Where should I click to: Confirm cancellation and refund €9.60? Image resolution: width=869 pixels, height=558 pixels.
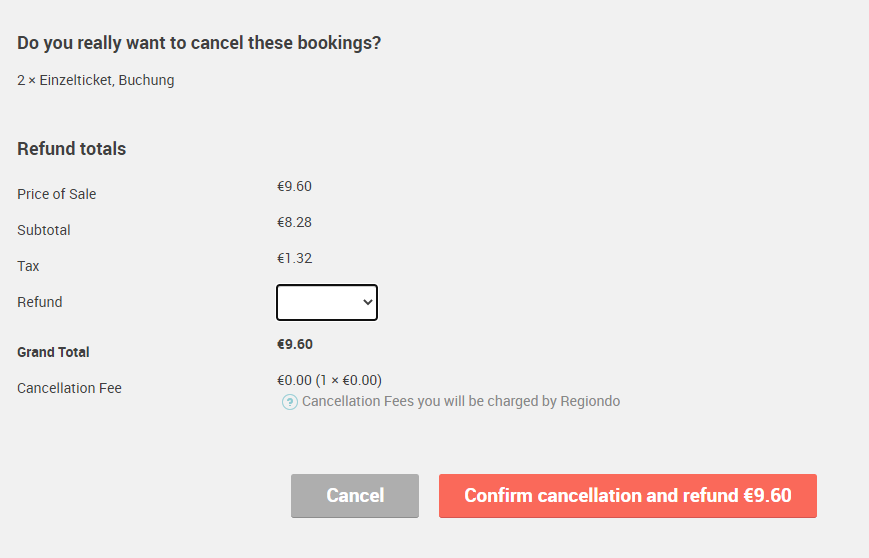click(628, 496)
